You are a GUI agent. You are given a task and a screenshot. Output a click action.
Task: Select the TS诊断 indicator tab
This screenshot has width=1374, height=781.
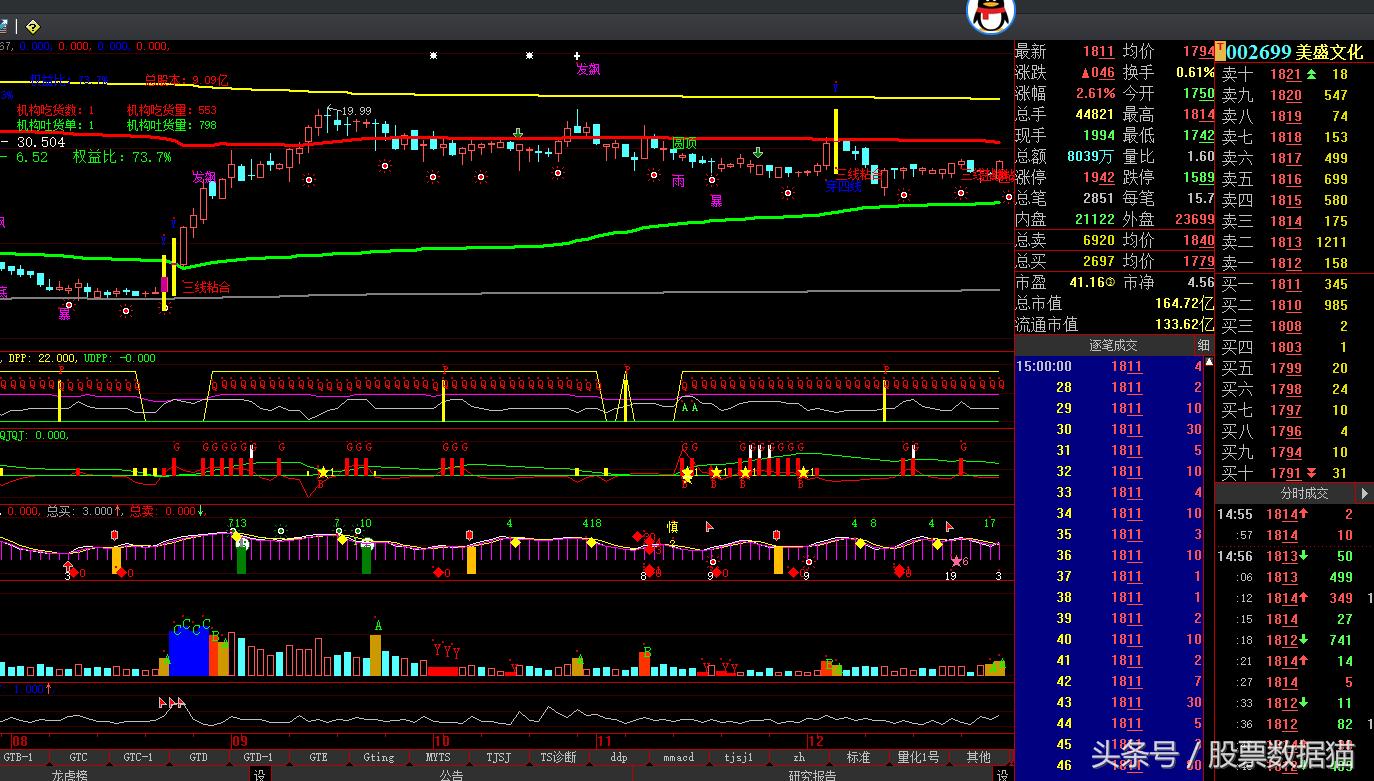558,757
